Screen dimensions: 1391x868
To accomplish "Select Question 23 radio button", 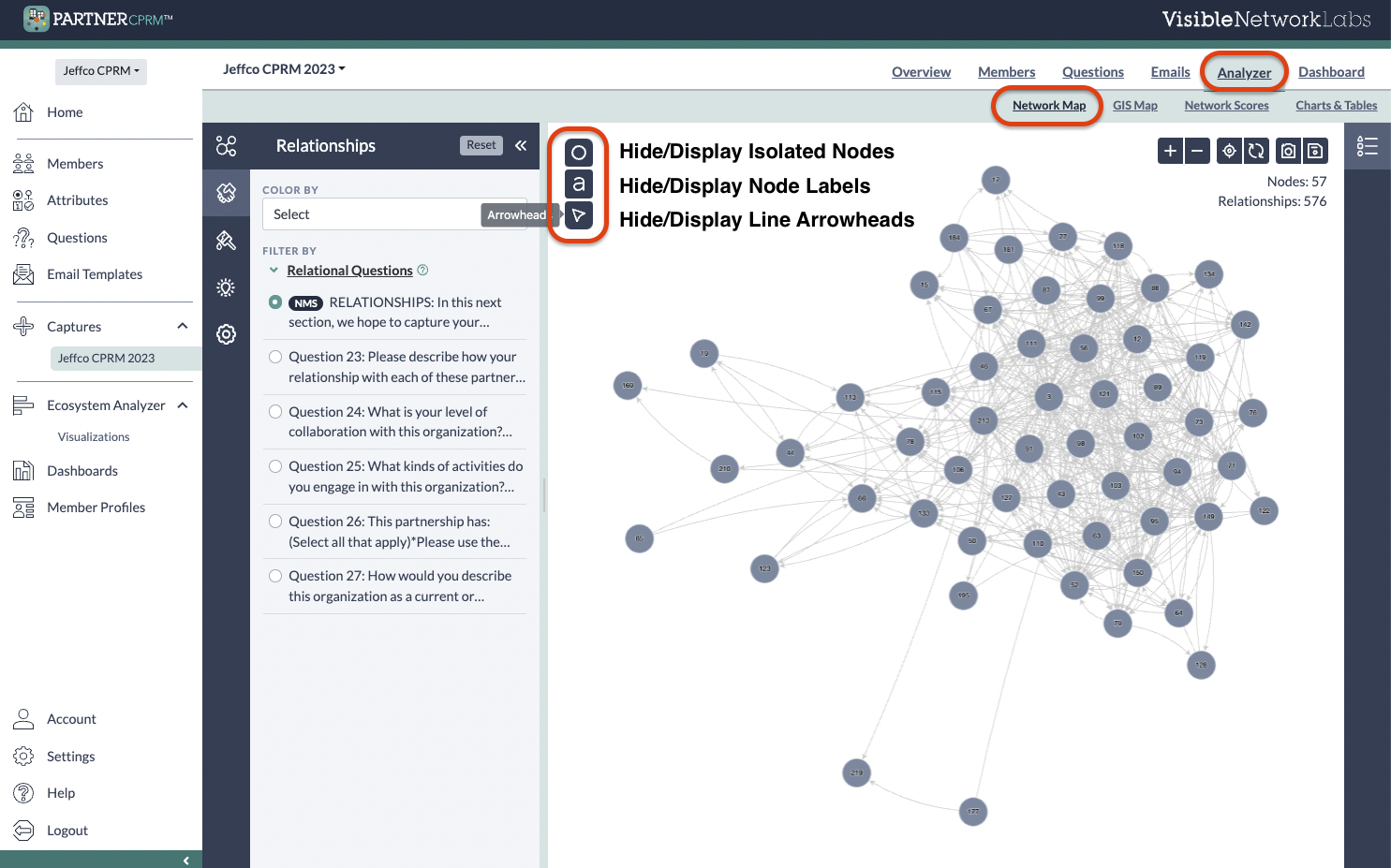I will point(275,357).
